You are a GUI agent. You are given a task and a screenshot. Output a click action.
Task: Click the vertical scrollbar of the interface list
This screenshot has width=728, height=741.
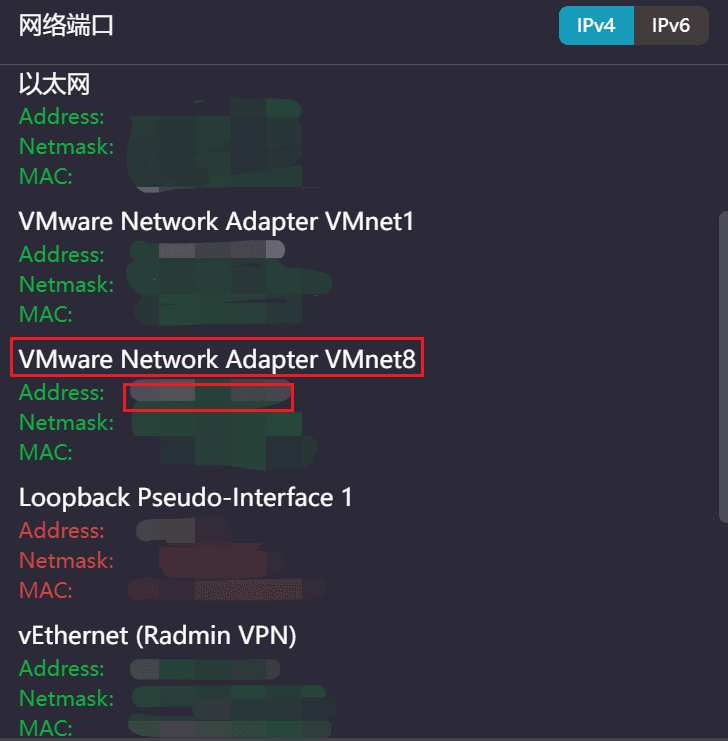point(722,365)
